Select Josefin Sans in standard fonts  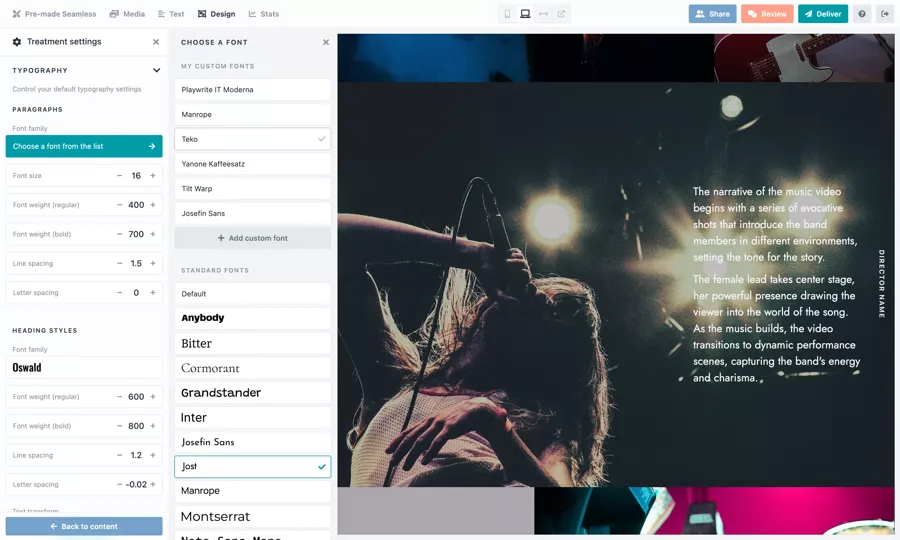click(x=253, y=442)
